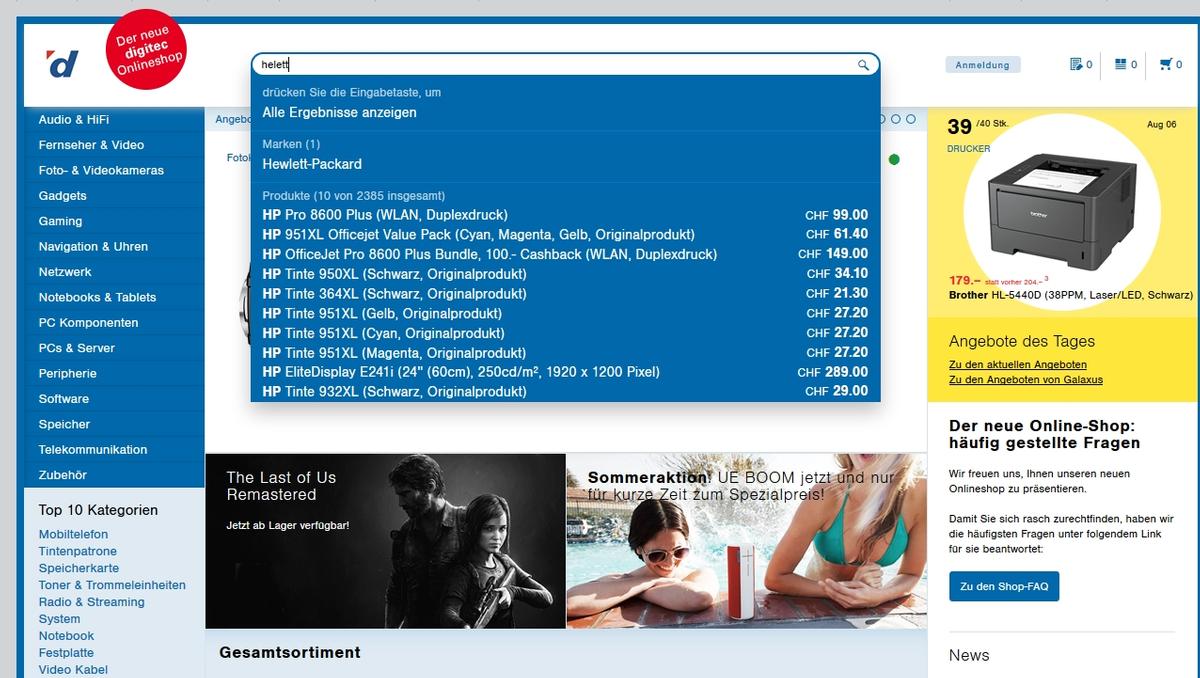Screen dimensions: 1200x678
Task: Open the Telekommunikation category
Action: [92, 450]
